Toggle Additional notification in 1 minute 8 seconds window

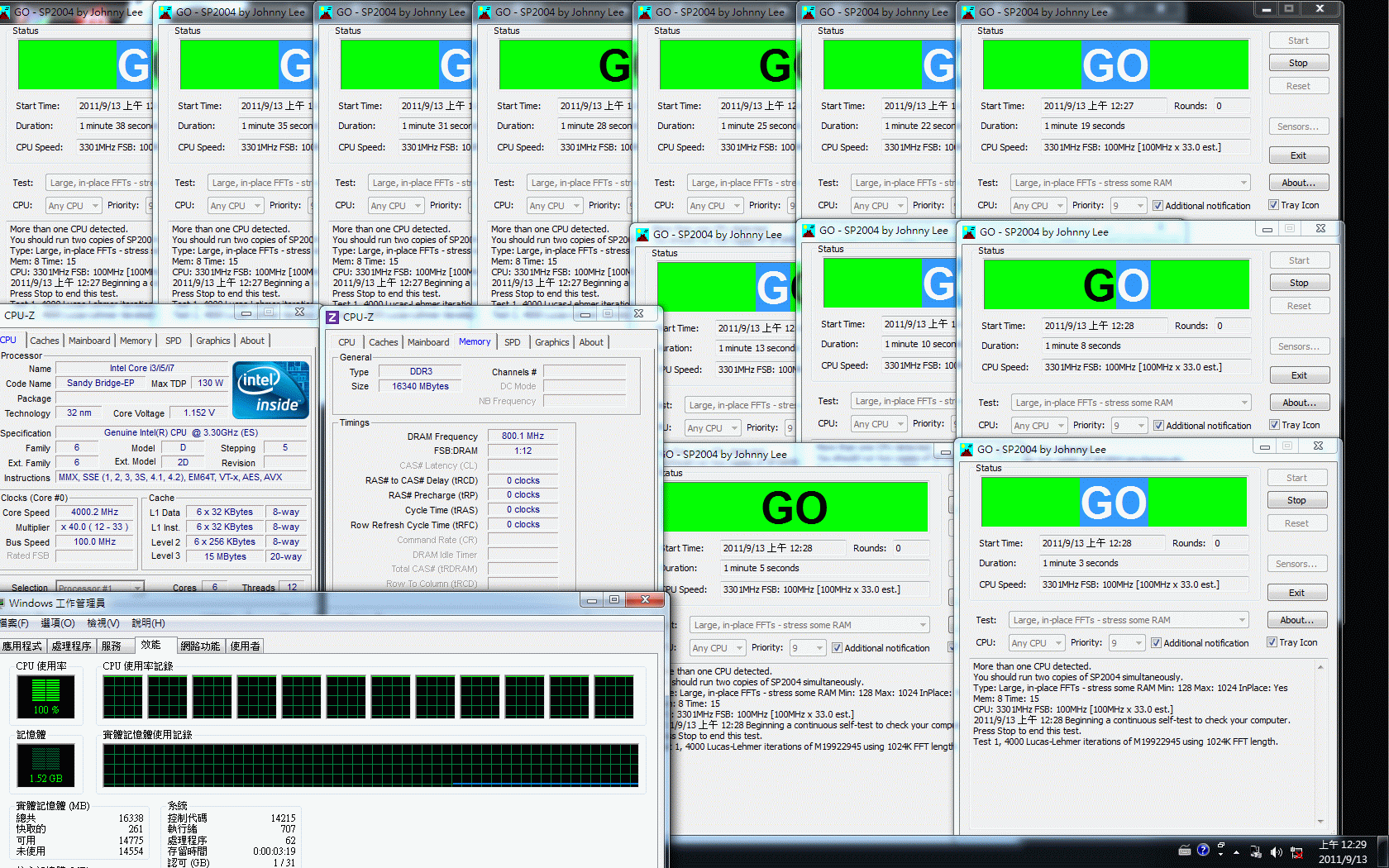[x=1158, y=426]
